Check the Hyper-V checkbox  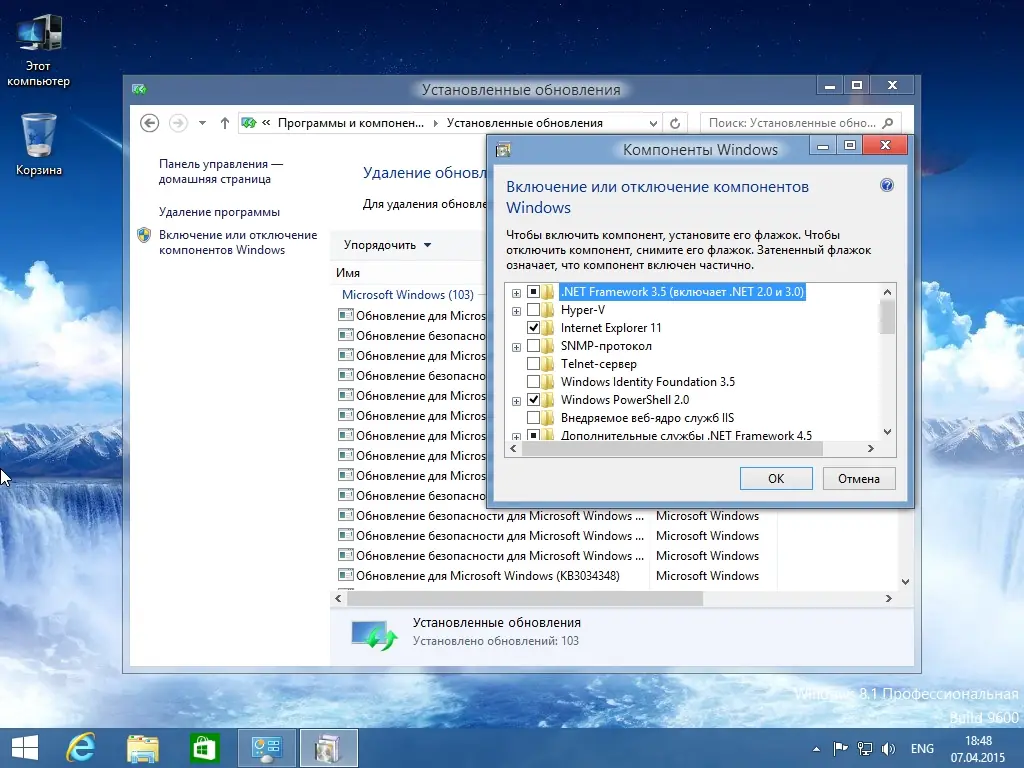[533, 310]
